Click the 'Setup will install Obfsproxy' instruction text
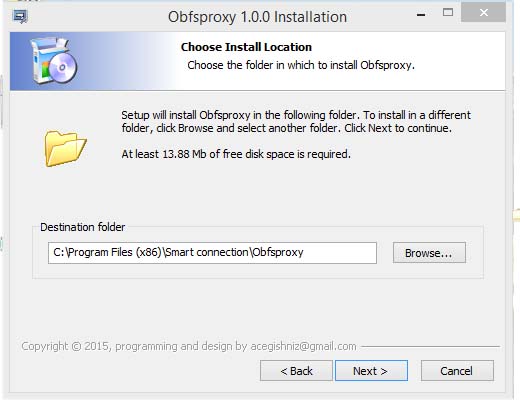 tap(296, 122)
